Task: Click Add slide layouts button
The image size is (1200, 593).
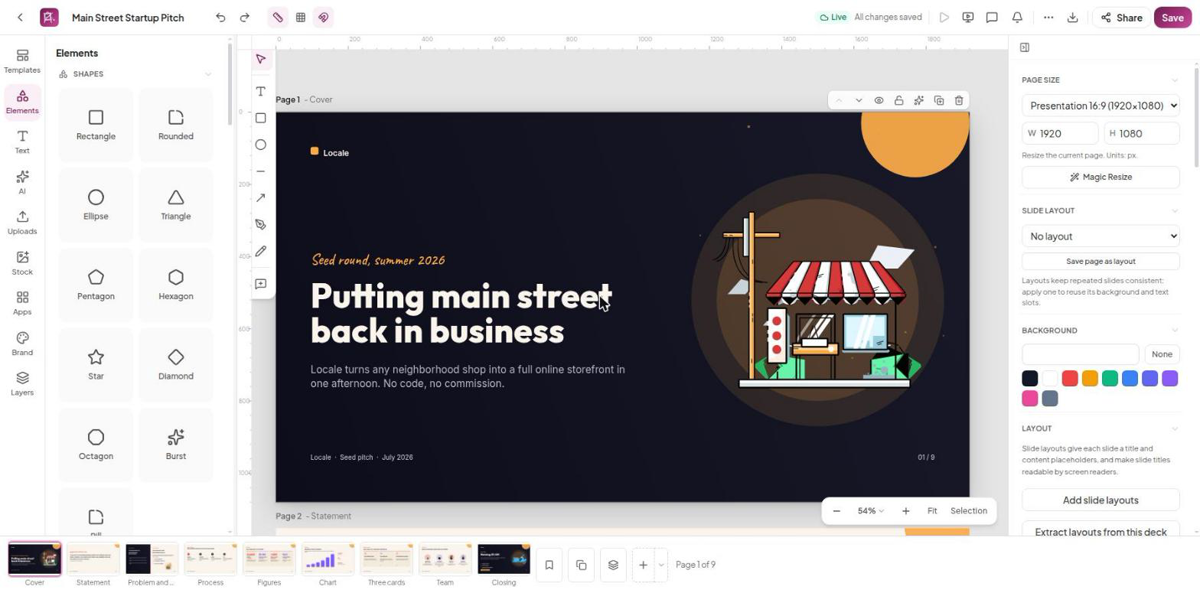Action: pos(1101,500)
